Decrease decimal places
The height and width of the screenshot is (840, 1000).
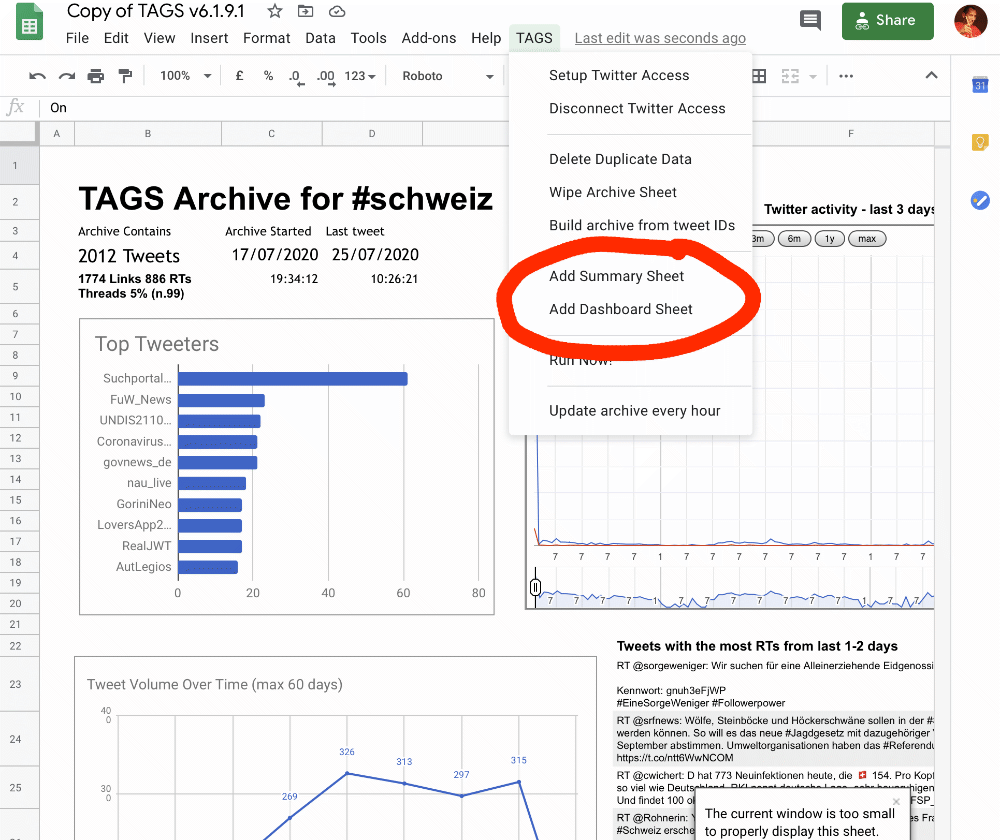296,77
